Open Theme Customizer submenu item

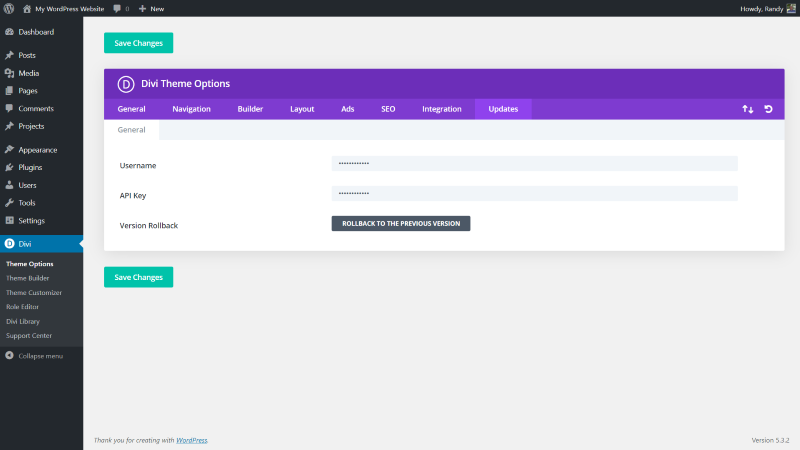tap(34, 292)
